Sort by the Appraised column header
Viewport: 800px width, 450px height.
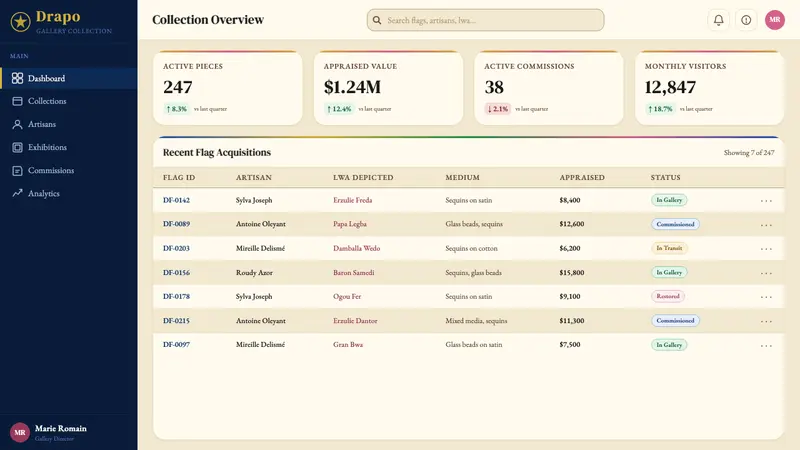(582, 178)
